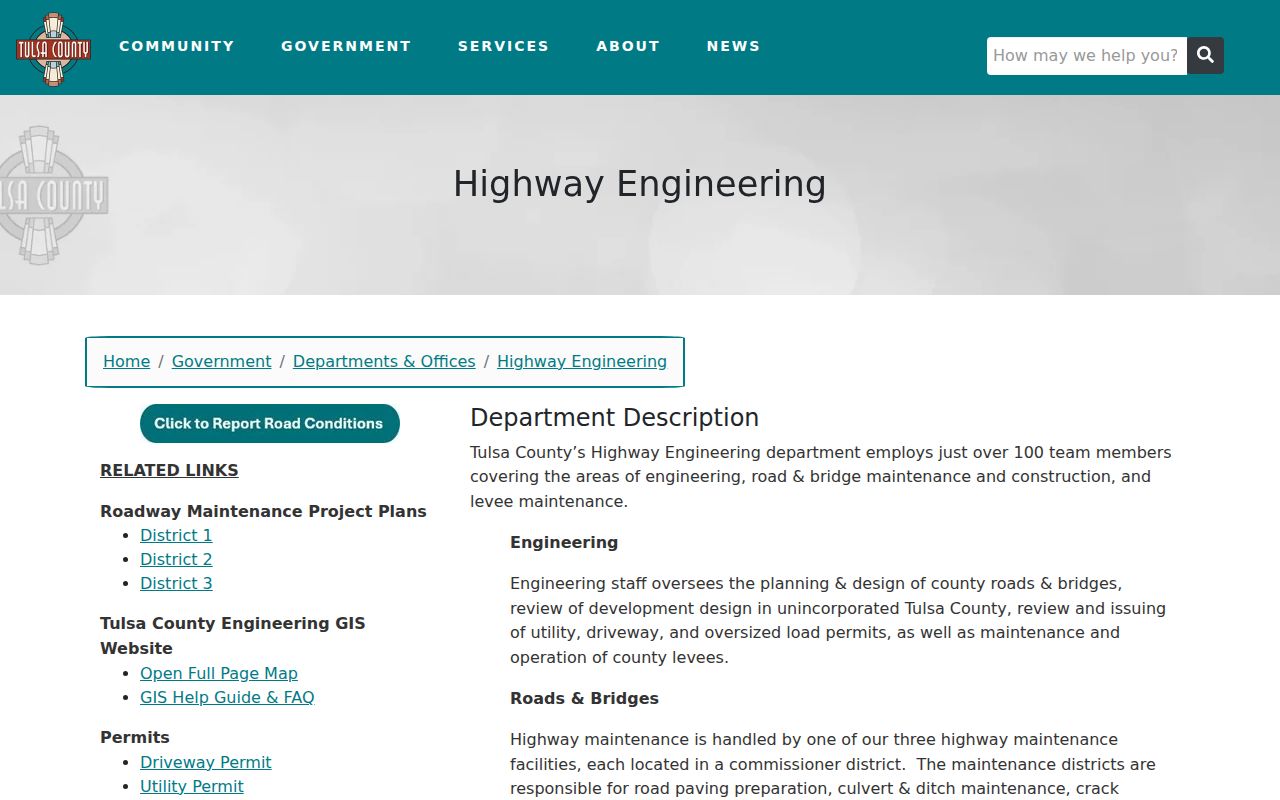This screenshot has width=1280, height=800.
Task: Open the News menu
Action: click(733, 46)
